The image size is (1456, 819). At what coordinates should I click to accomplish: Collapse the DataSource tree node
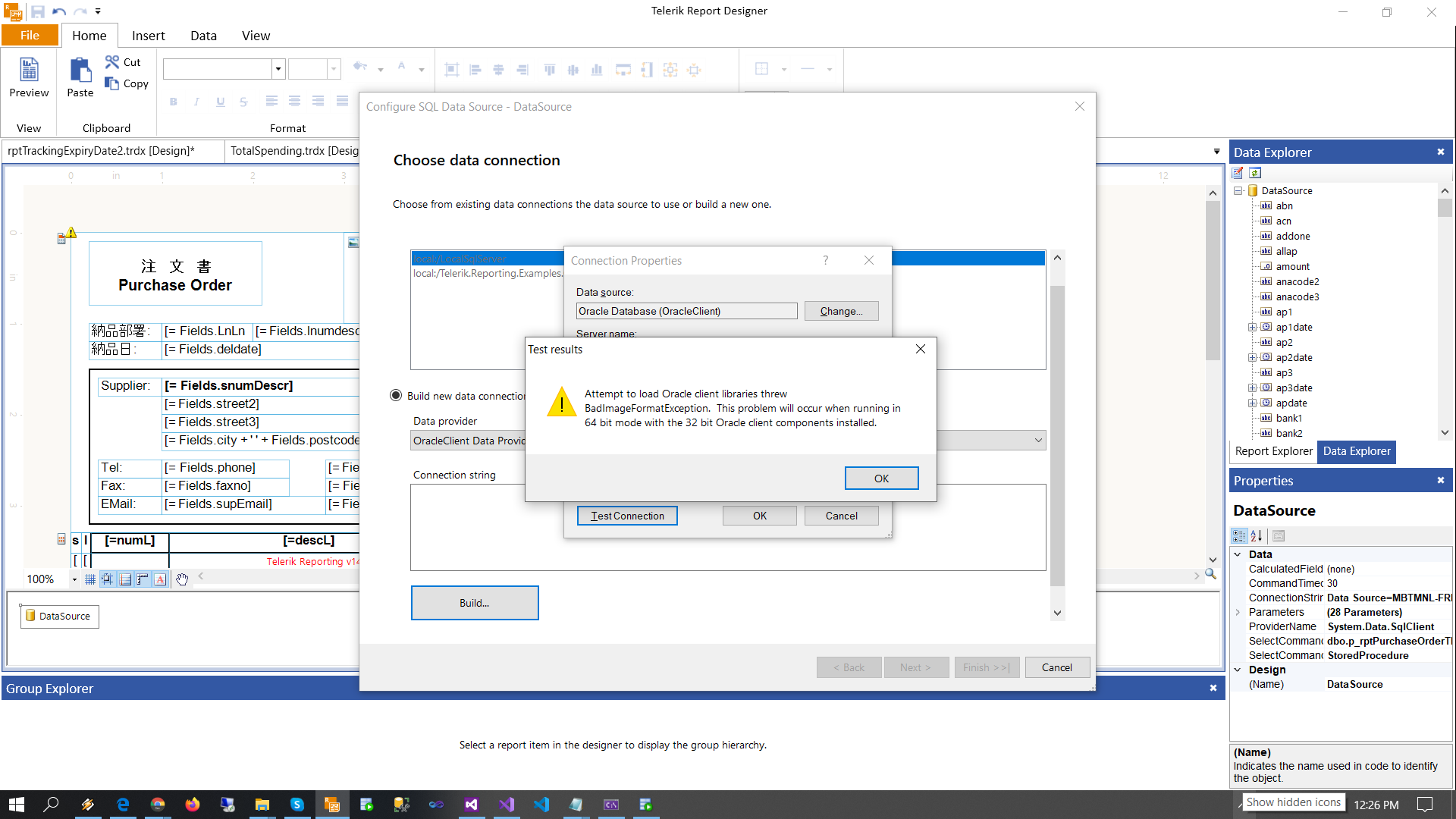coord(1238,191)
